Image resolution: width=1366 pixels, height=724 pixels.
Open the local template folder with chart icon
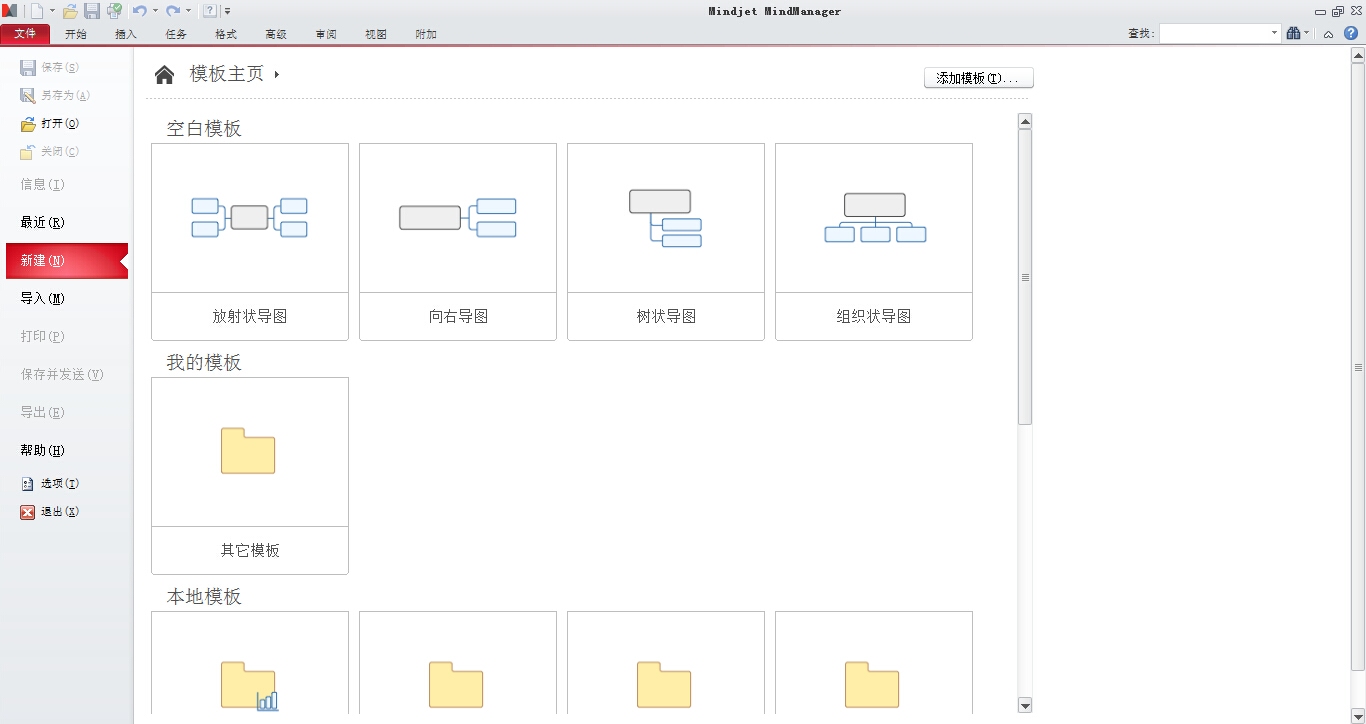[250, 665]
